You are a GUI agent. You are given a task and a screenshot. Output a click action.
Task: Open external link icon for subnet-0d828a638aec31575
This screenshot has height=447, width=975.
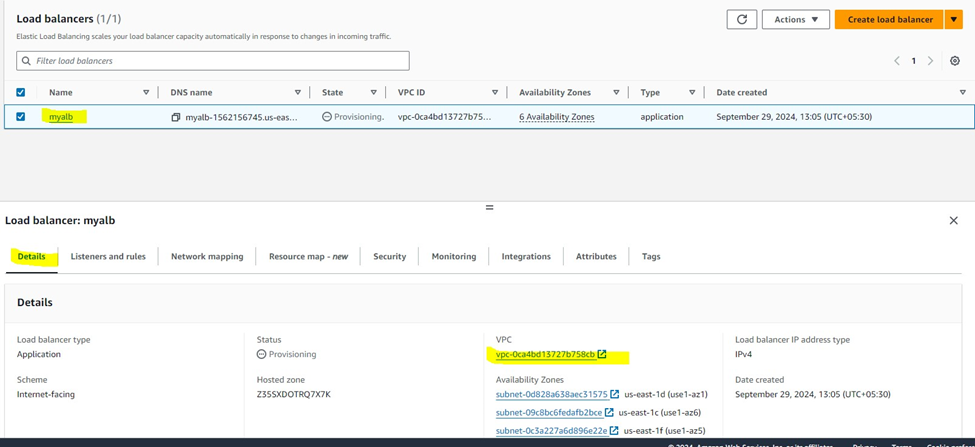[x=614, y=394]
